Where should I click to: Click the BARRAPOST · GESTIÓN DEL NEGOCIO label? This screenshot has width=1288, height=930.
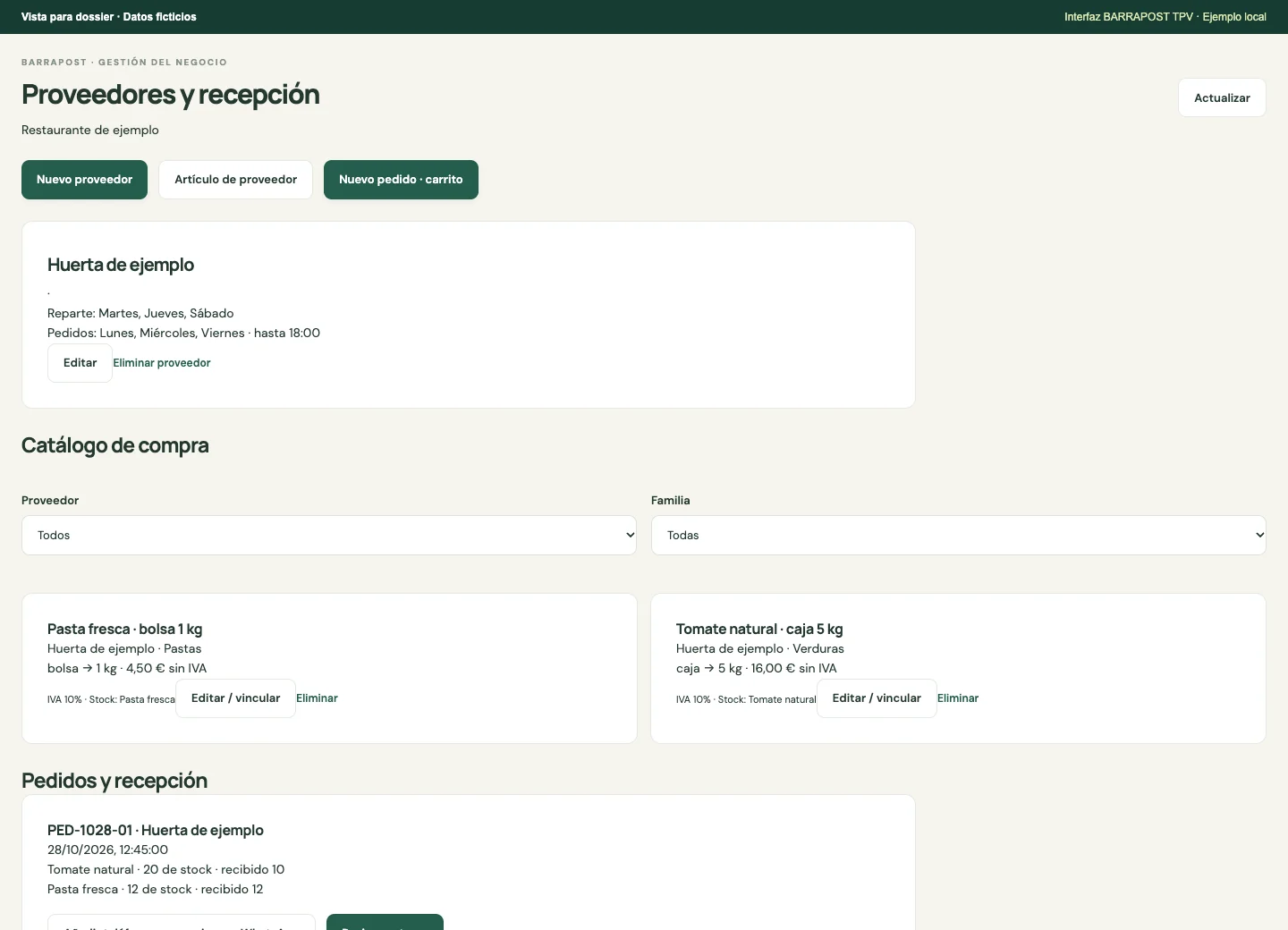pos(124,63)
